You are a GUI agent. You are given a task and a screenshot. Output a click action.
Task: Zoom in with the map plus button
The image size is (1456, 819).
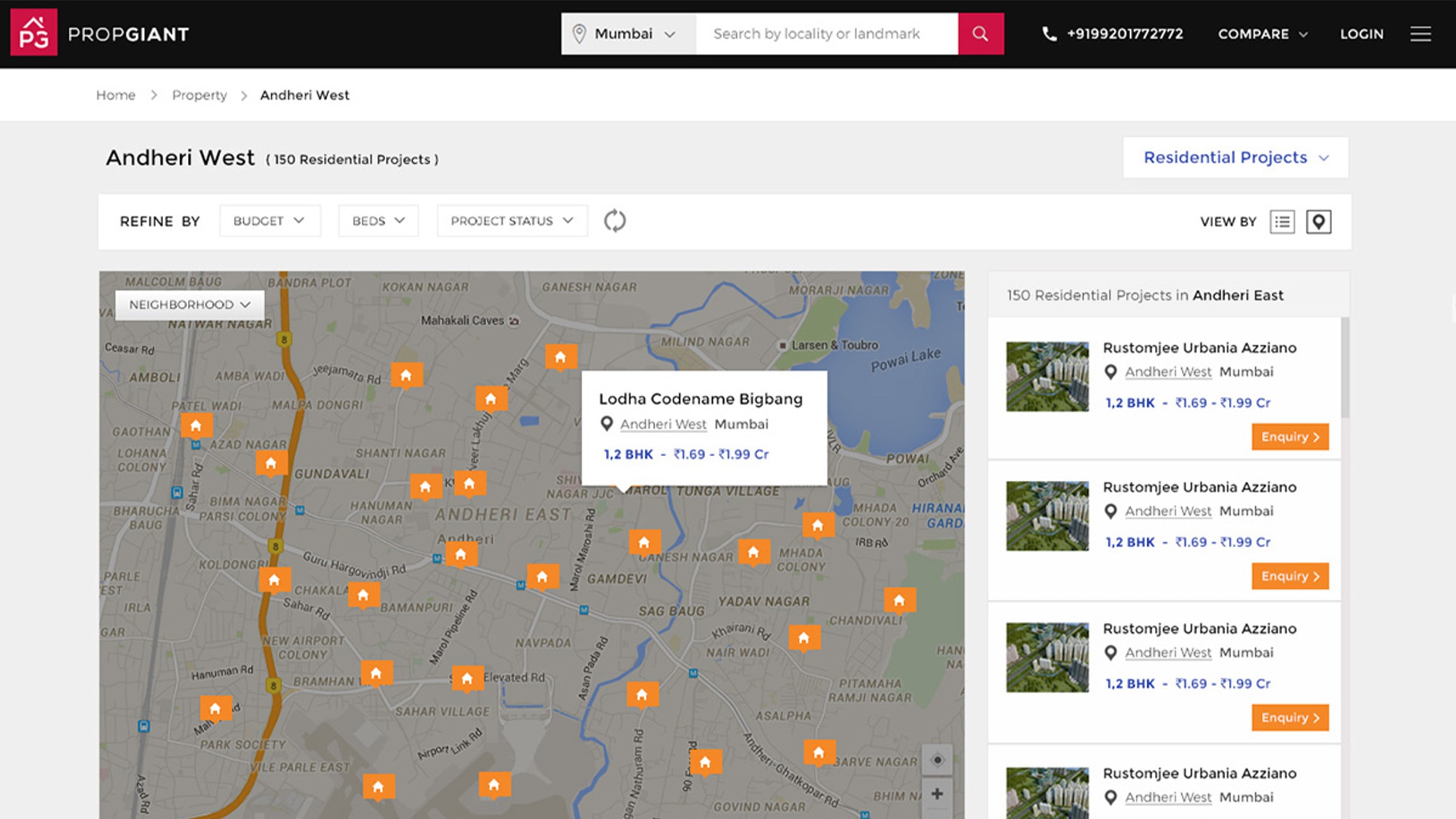(937, 794)
